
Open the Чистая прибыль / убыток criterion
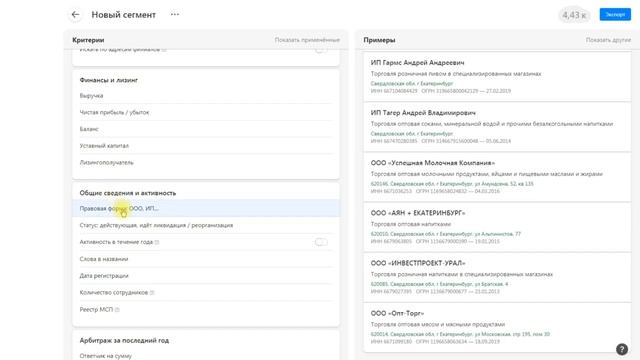206,112
